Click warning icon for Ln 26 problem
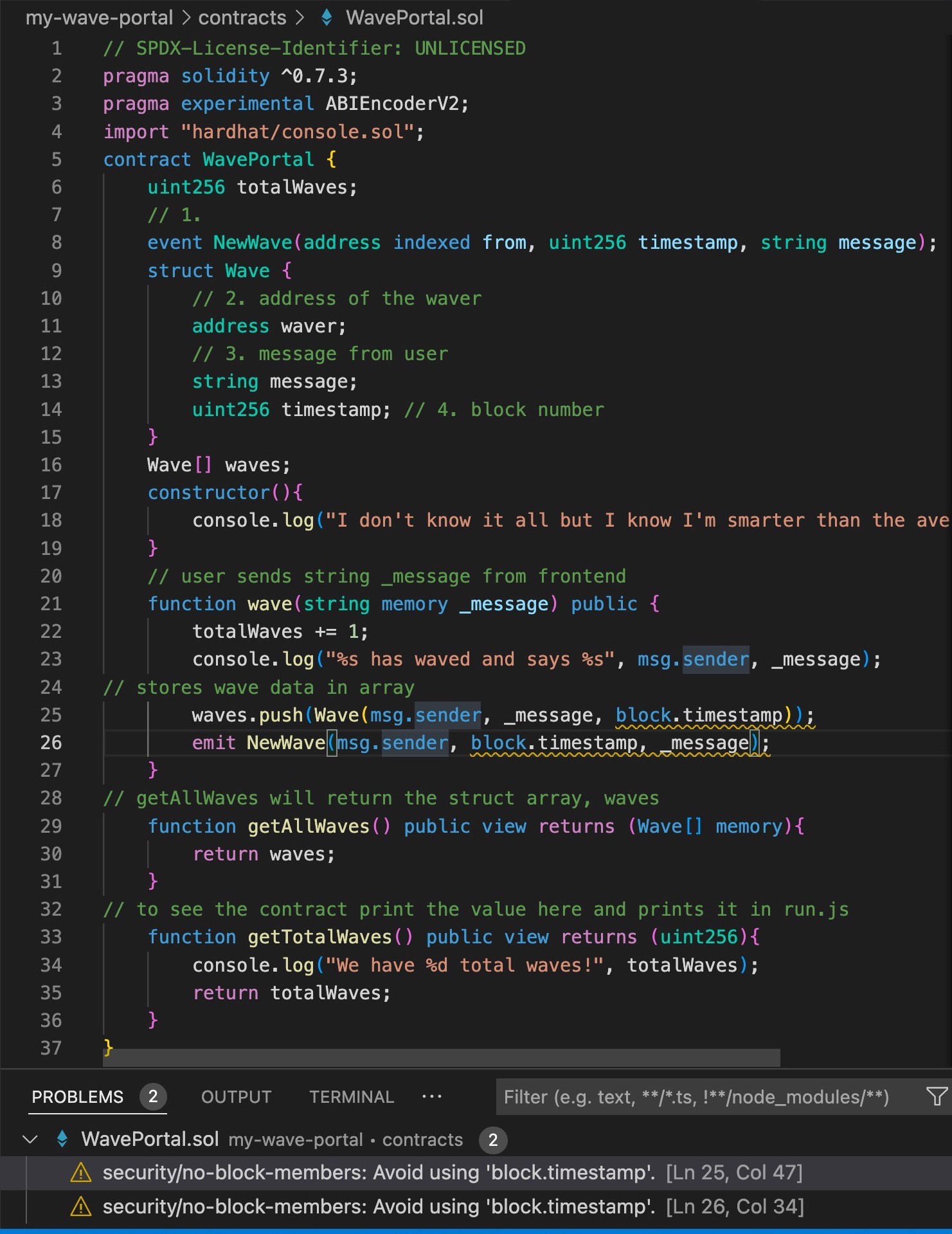The height and width of the screenshot is (1234, 952). 80,1207
